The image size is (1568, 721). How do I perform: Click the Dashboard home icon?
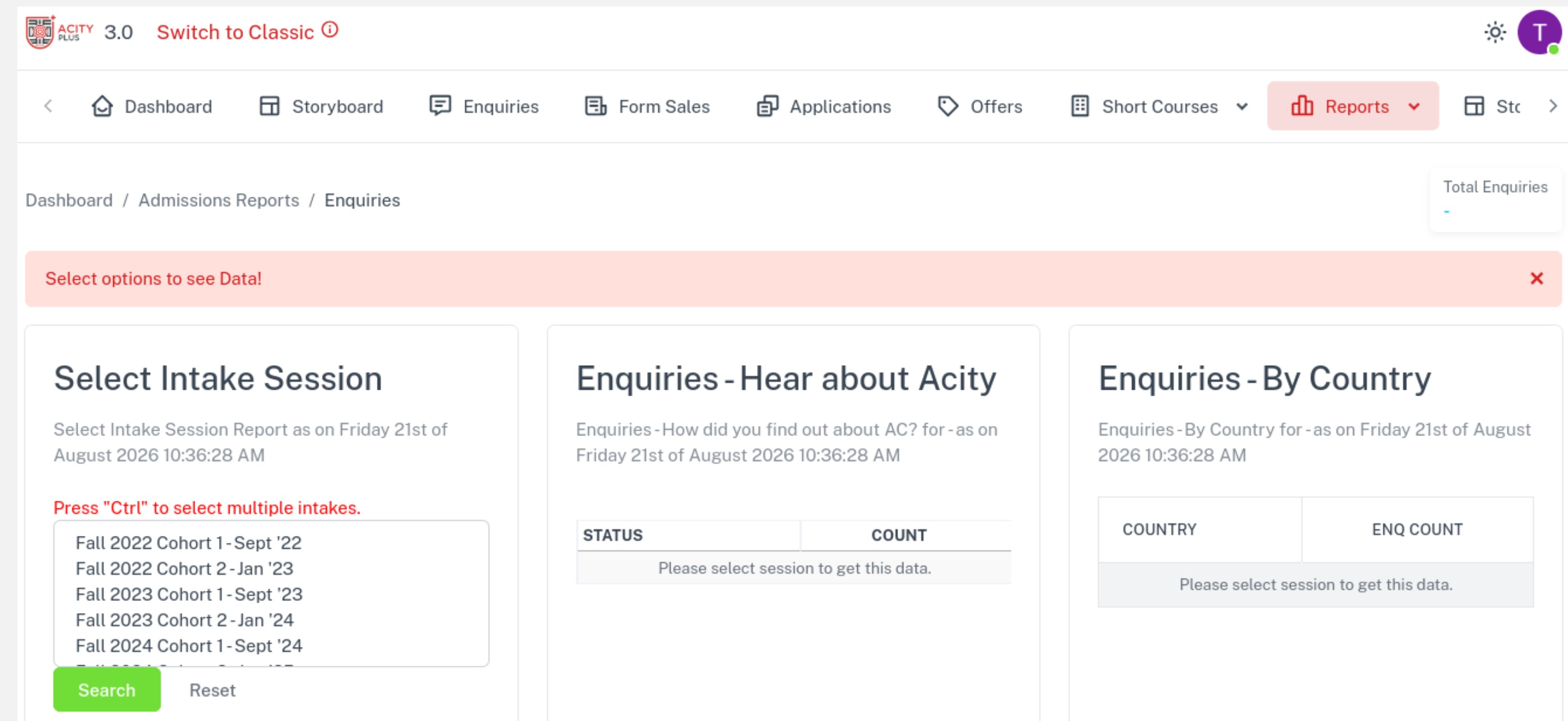point(102,106)
